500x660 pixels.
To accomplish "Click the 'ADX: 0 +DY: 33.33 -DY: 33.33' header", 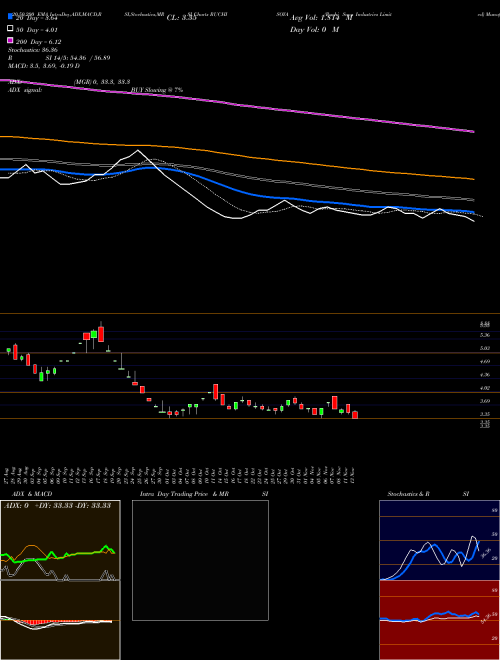I will (x=57, y=505).
